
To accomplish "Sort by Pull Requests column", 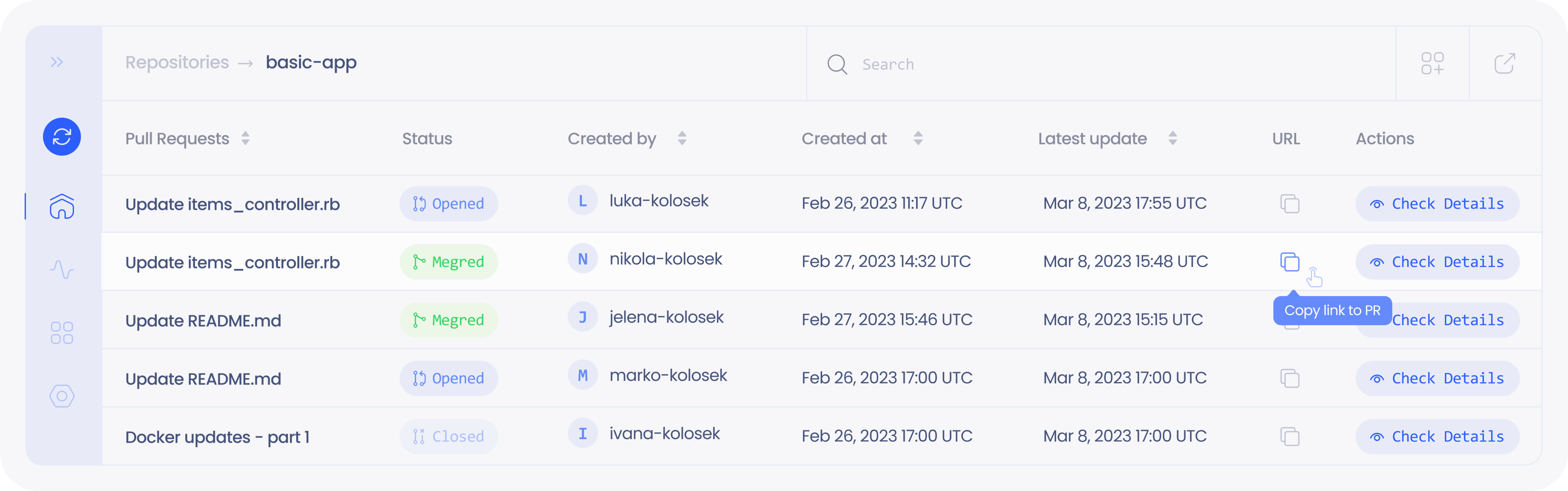I will [x=245, y=139].
